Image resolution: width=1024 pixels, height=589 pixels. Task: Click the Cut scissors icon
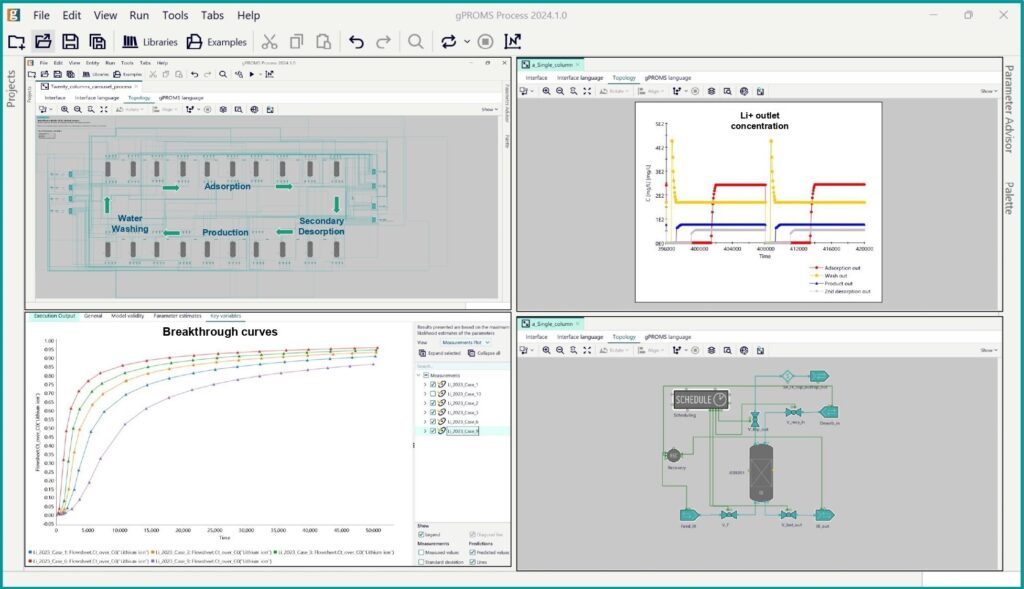(x=269, y=41)
